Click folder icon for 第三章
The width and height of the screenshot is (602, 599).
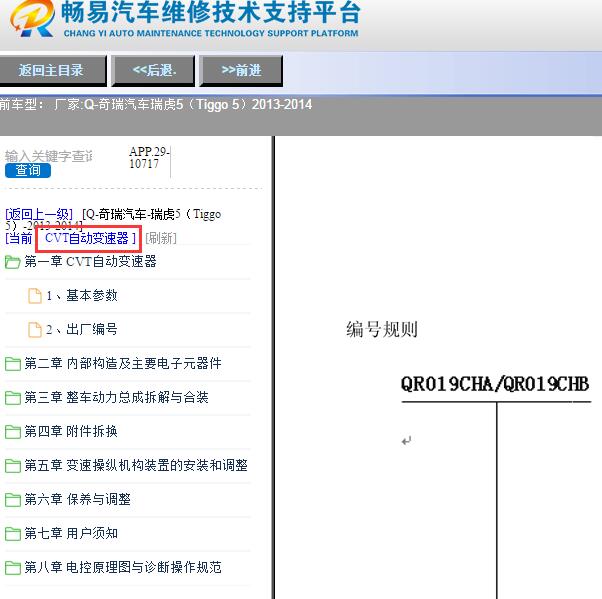coord(13,397)
